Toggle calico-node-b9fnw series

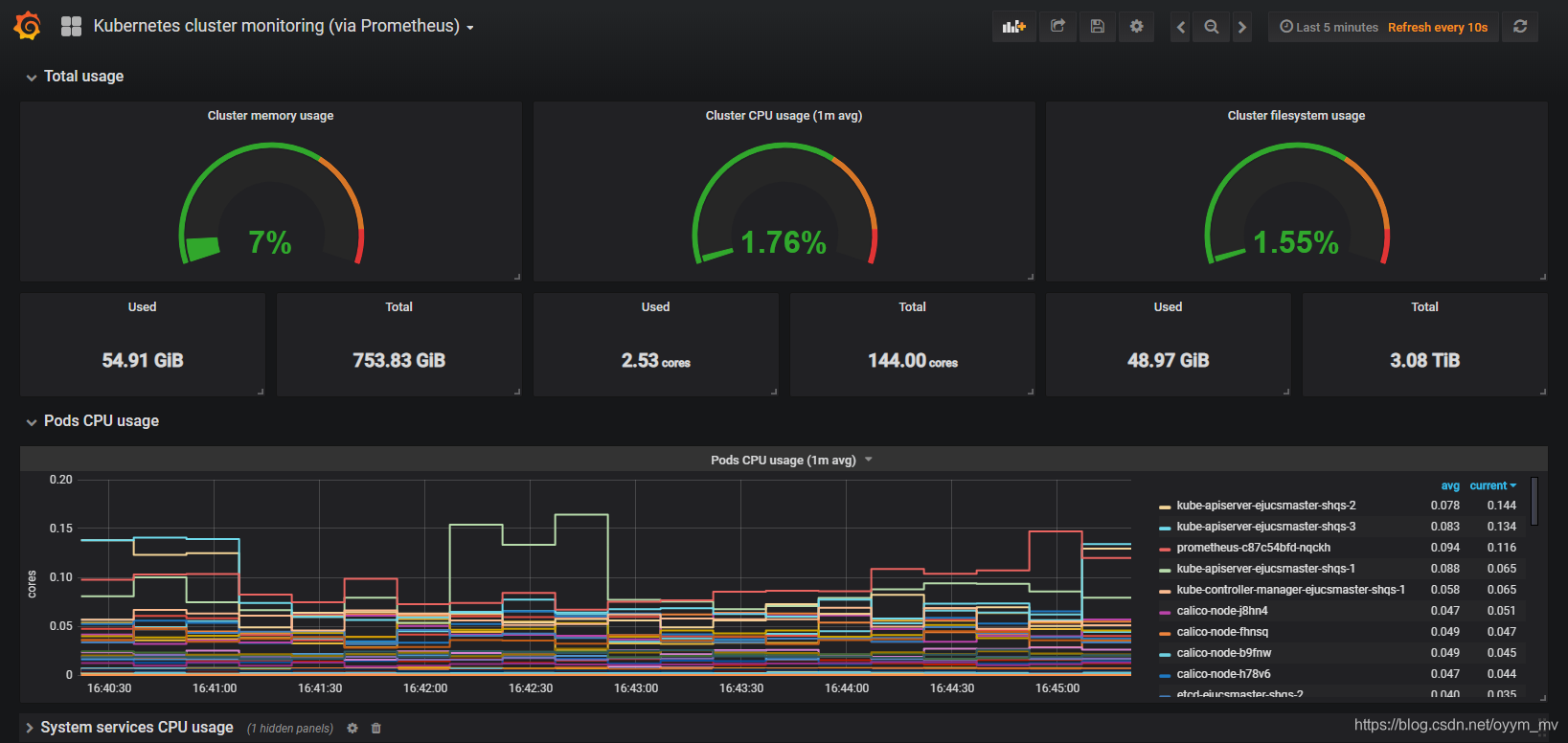(1223, 653)
